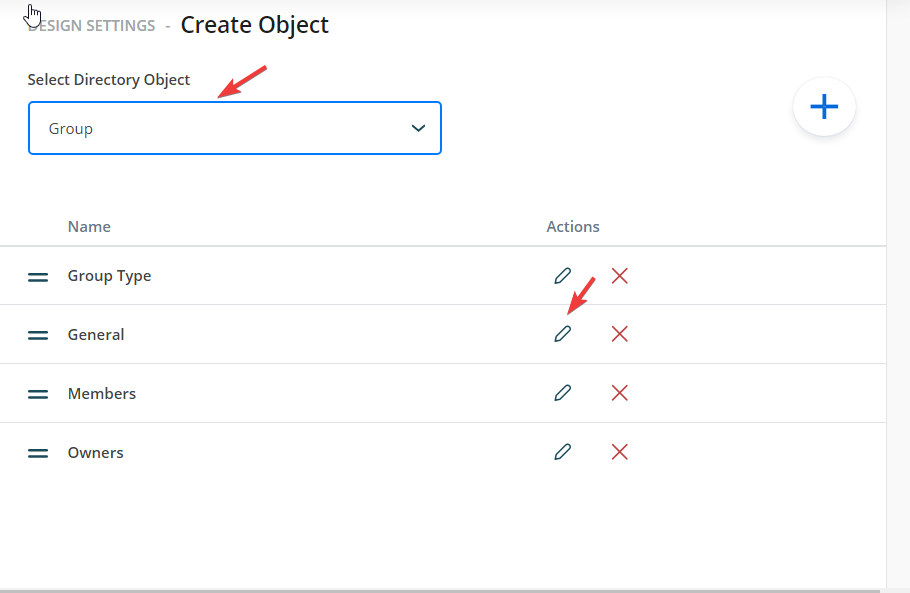Open the Select Directory Object dropdown
Viewport: 910px width, 593px height.
[234, 128]
